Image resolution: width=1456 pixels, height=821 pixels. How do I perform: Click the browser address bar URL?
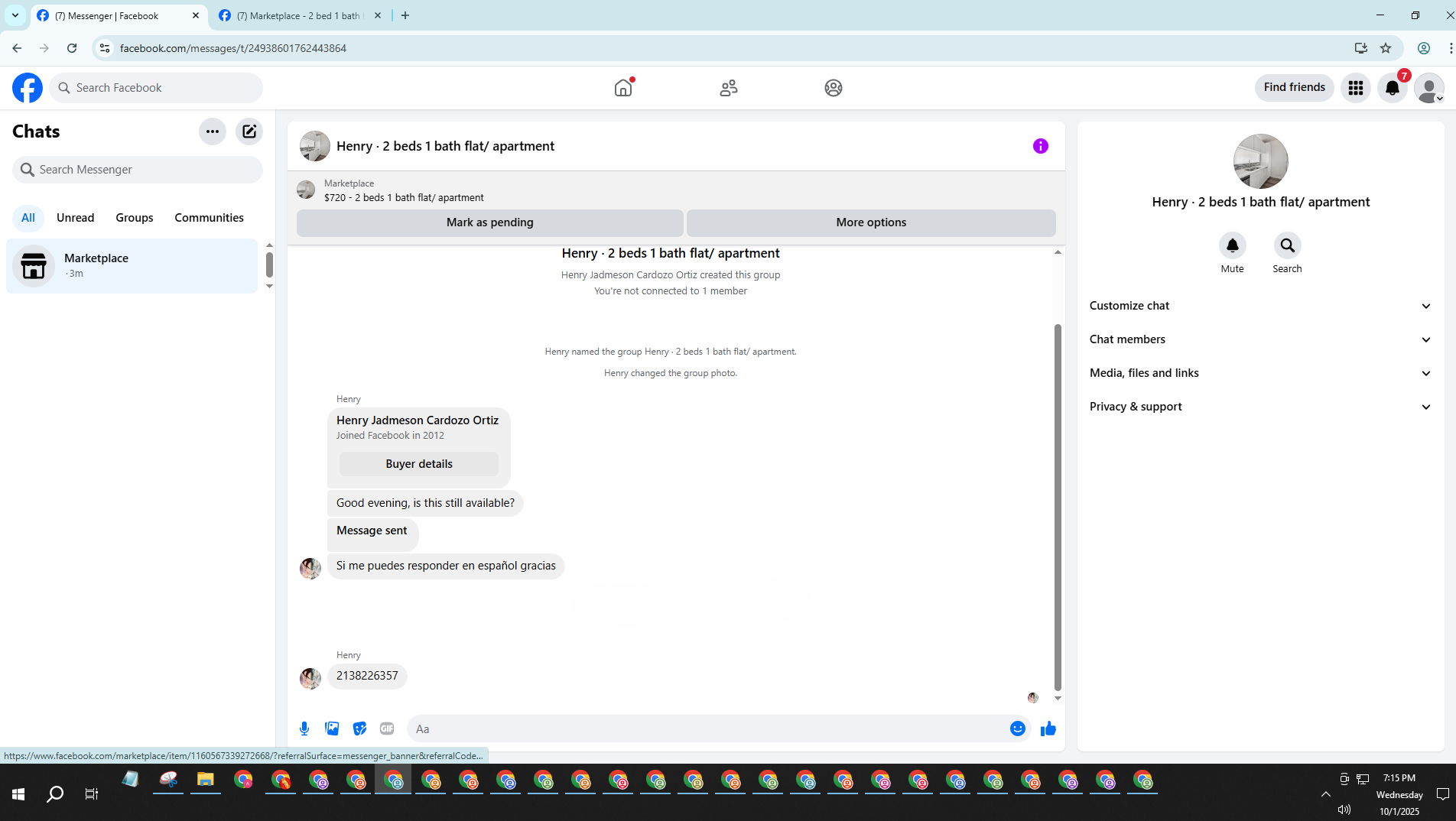(233, 48)
